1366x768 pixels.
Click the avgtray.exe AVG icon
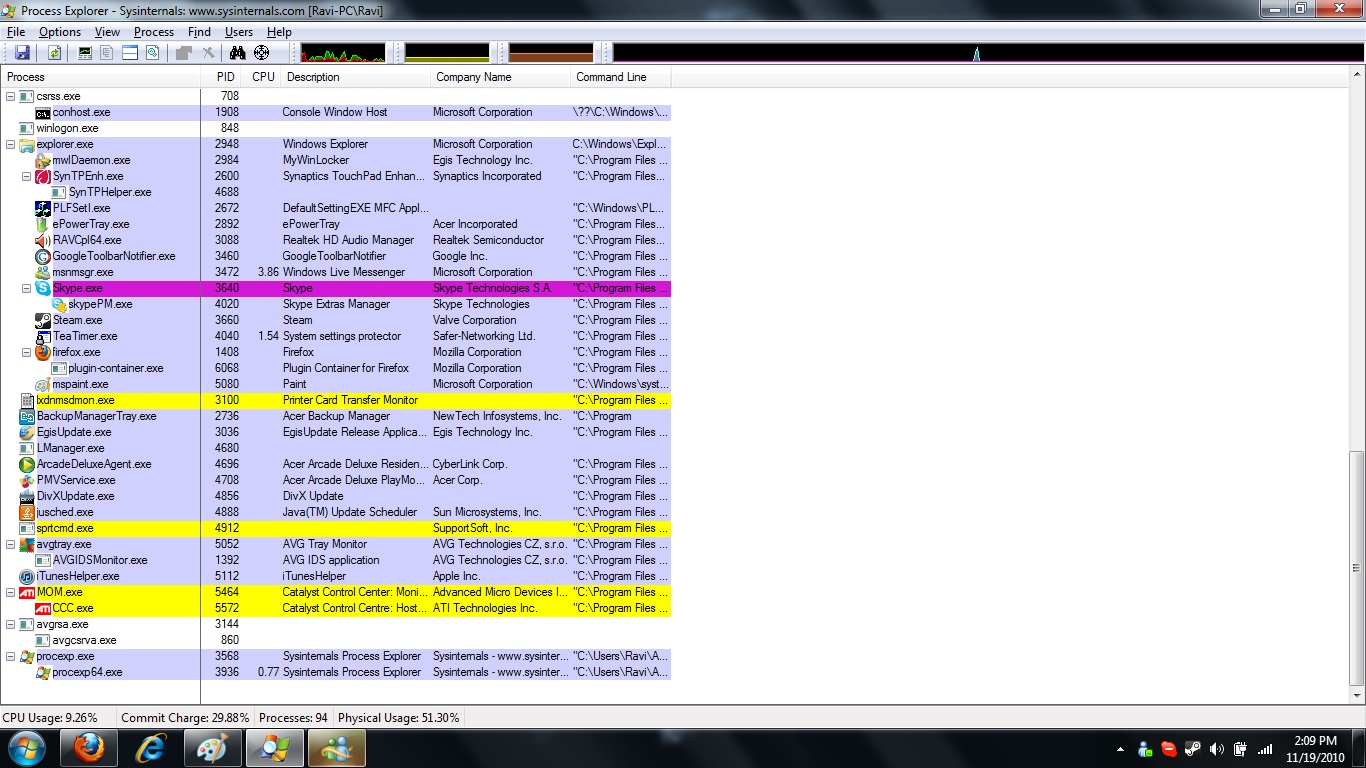pyautogui.click(x=27, y=544)
